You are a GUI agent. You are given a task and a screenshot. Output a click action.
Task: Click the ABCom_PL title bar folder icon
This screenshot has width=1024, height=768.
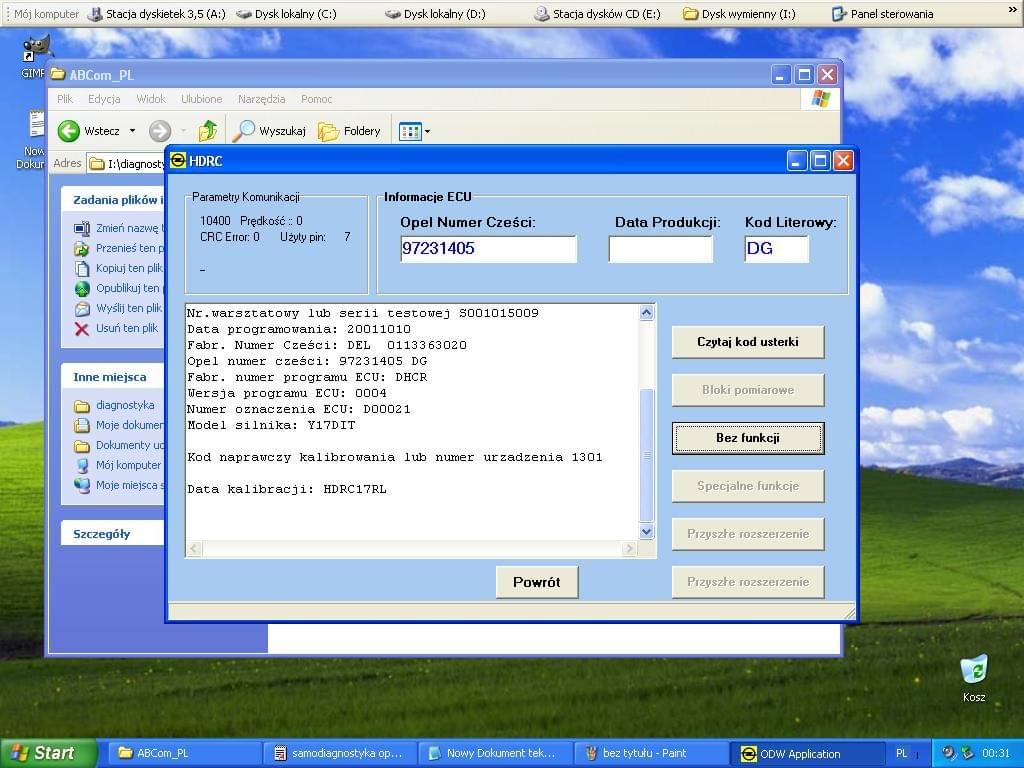(58, 74)
